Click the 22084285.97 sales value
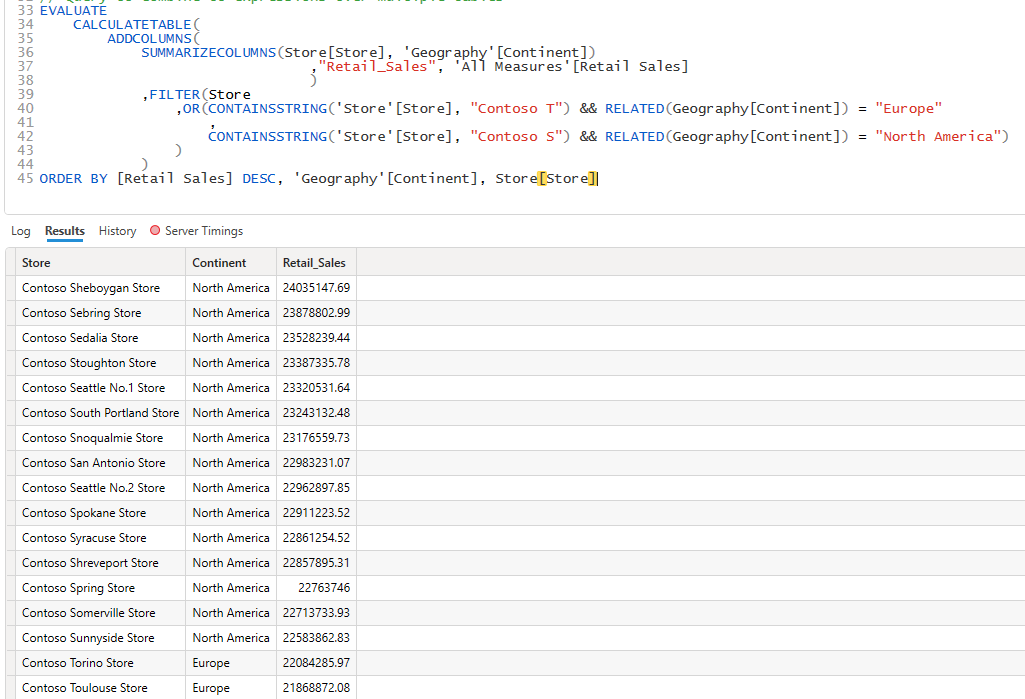 click(x=316, y=663)
